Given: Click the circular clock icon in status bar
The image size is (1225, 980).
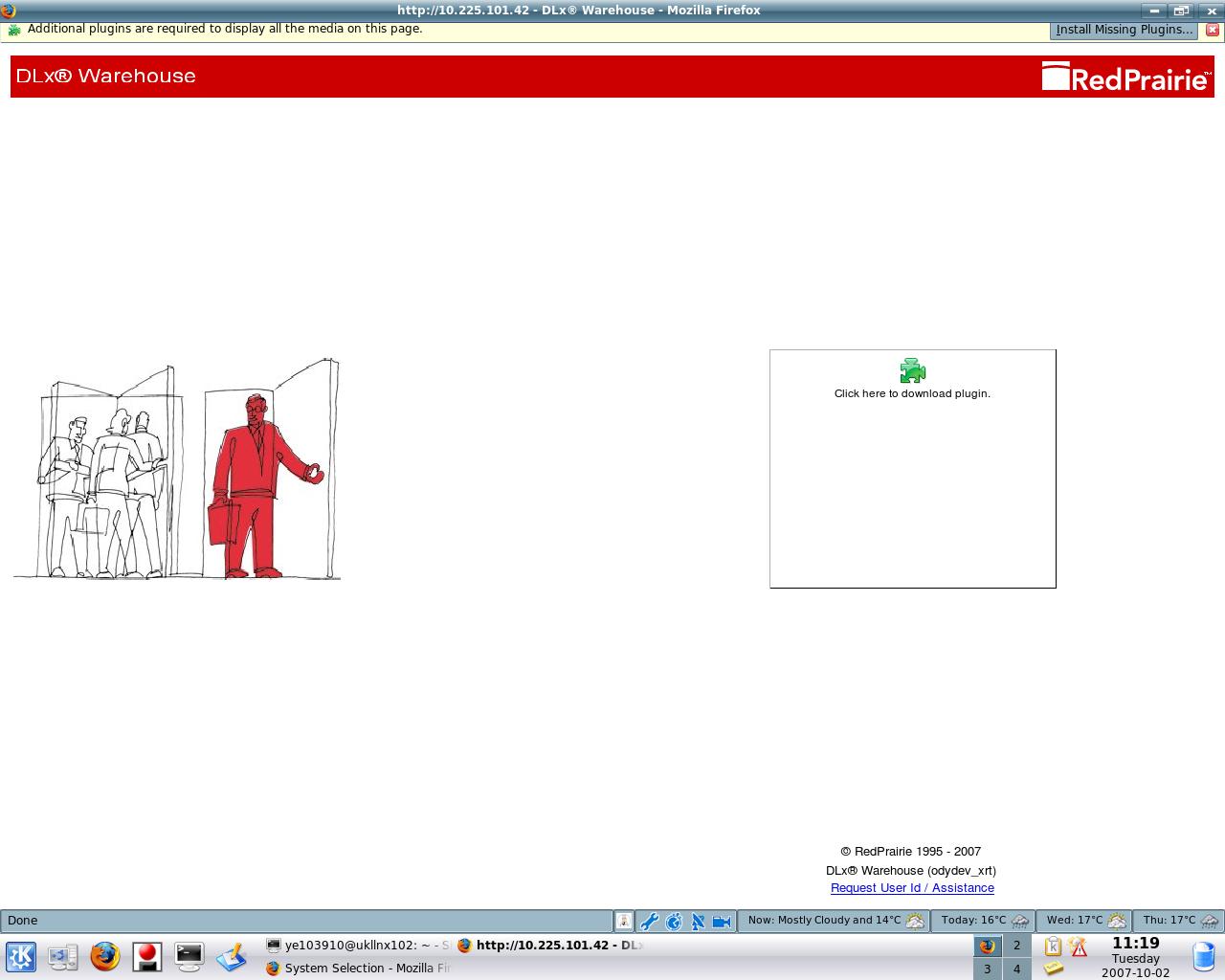Looking at the screenshot, I should (x=674, y=922).
